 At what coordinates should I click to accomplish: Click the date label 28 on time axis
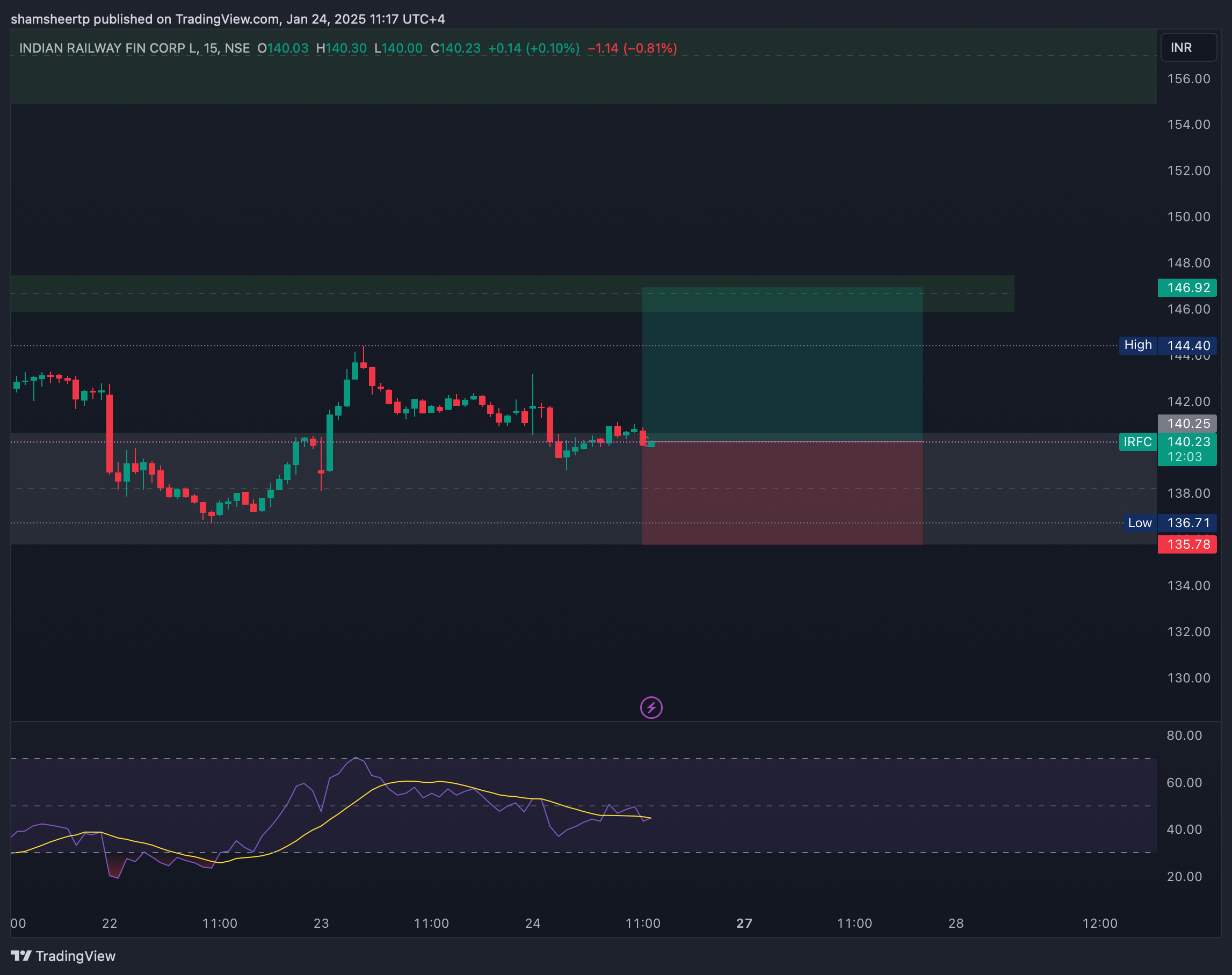(955, 923)
